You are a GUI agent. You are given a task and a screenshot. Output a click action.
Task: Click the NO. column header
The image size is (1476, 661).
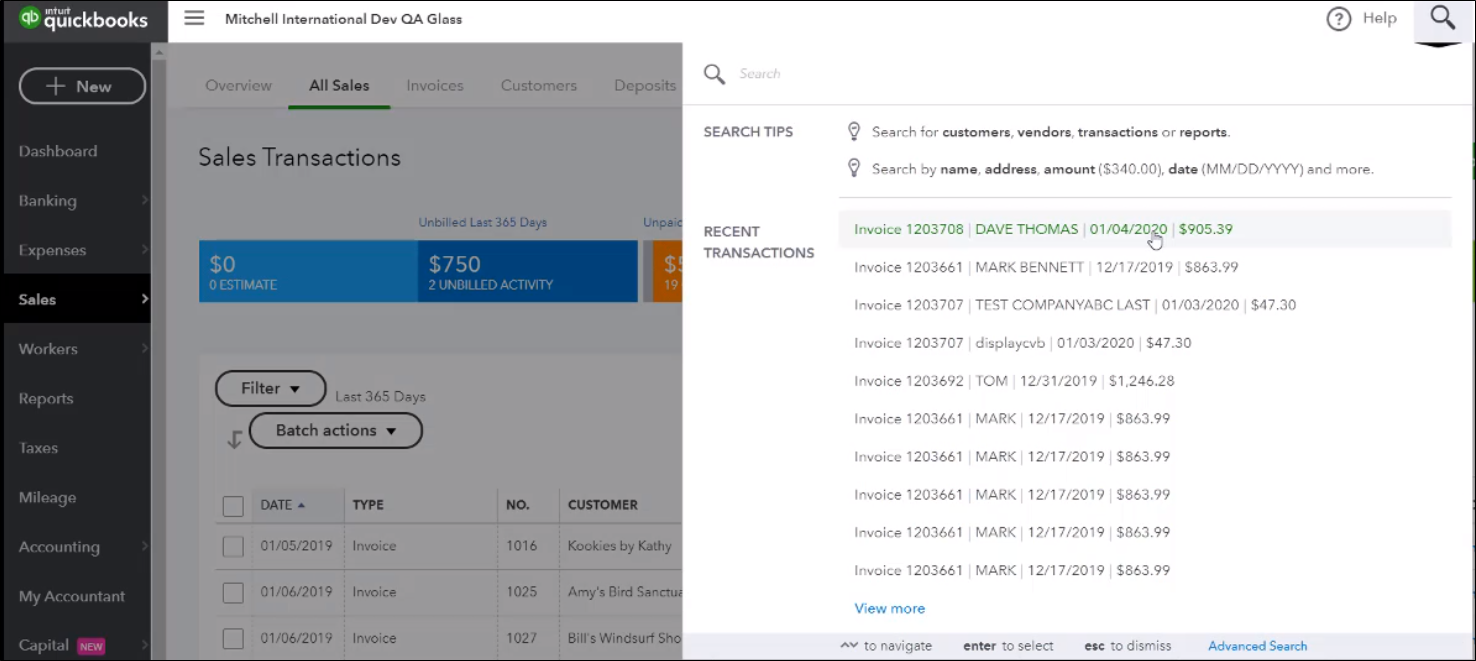click(x=517, y=505)
